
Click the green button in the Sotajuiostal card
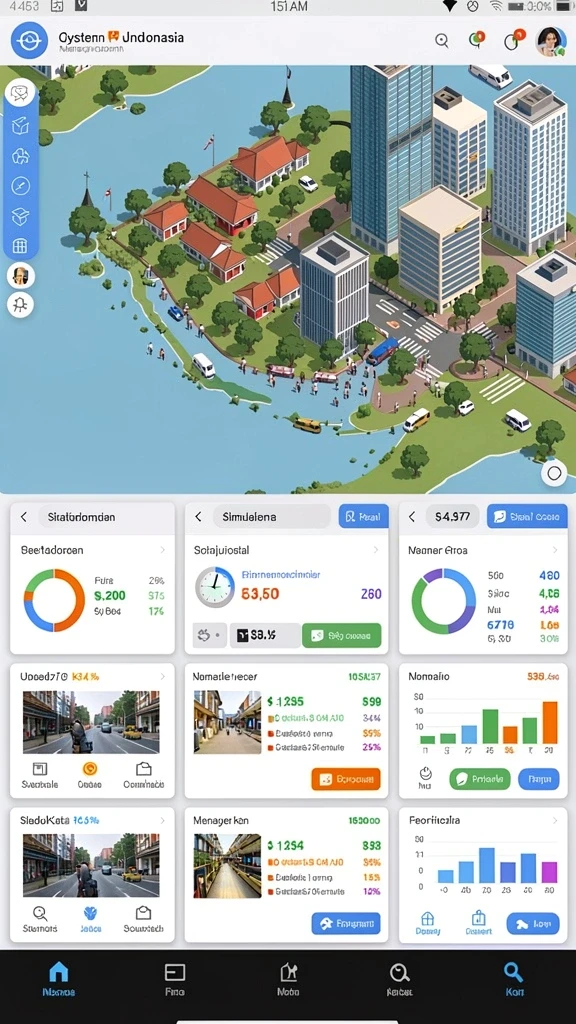point(342,635)
